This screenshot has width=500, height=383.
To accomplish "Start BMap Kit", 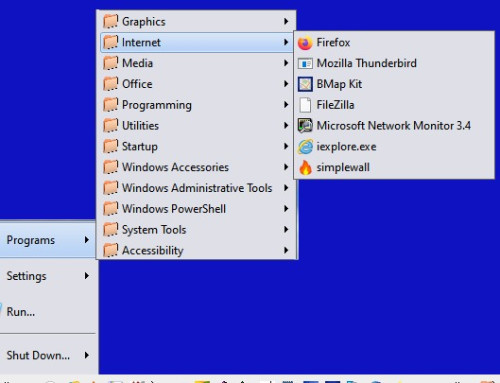I will (x=394, y=84).
